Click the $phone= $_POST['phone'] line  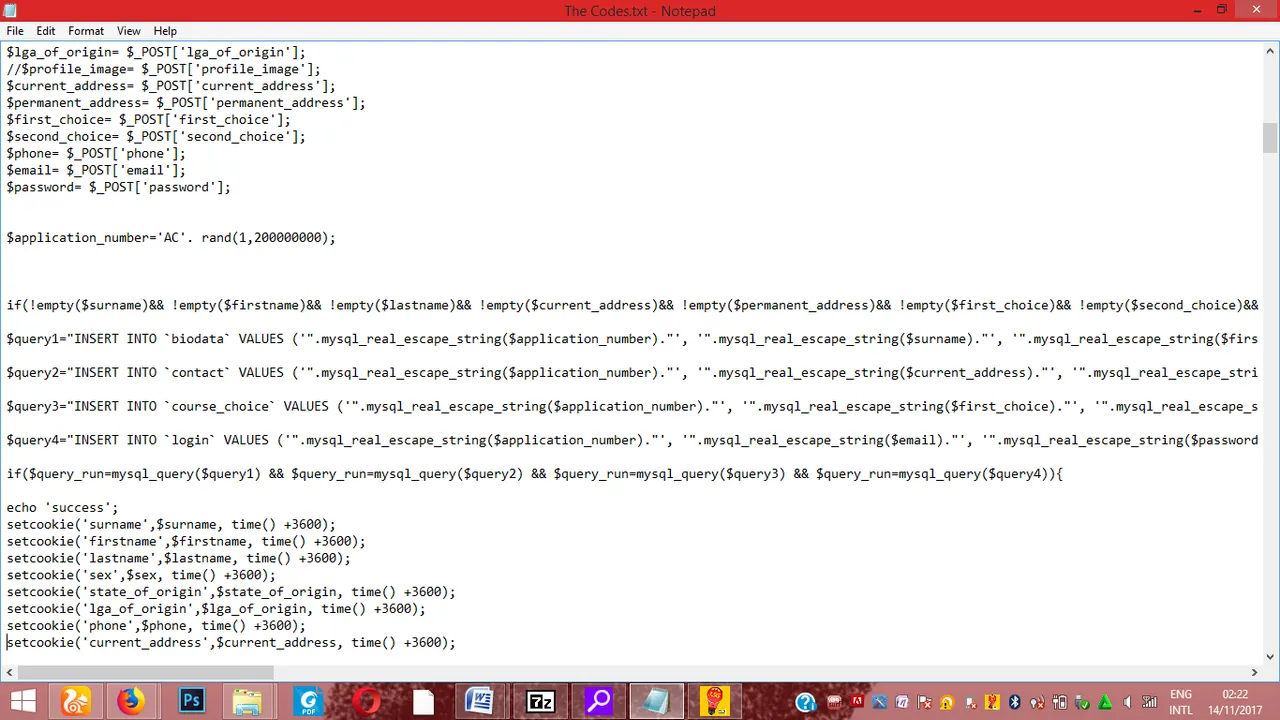click(x=96, y=153)
